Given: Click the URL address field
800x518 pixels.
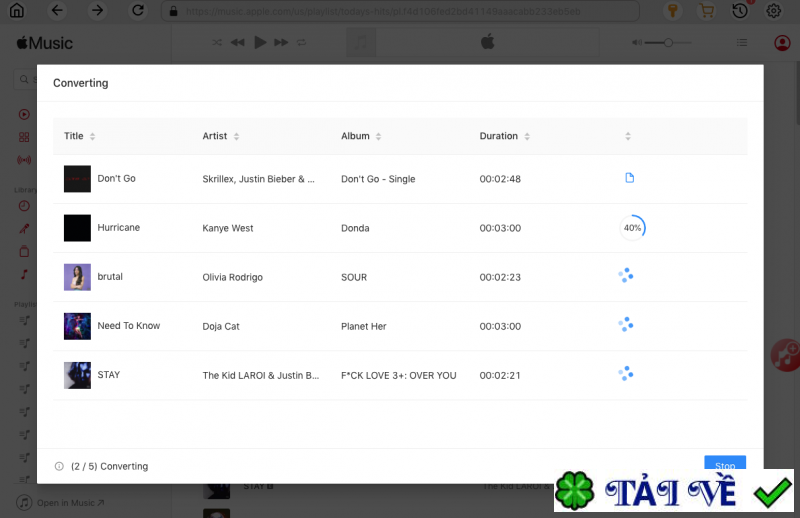Looking at the screenshot, I should 401,11.
